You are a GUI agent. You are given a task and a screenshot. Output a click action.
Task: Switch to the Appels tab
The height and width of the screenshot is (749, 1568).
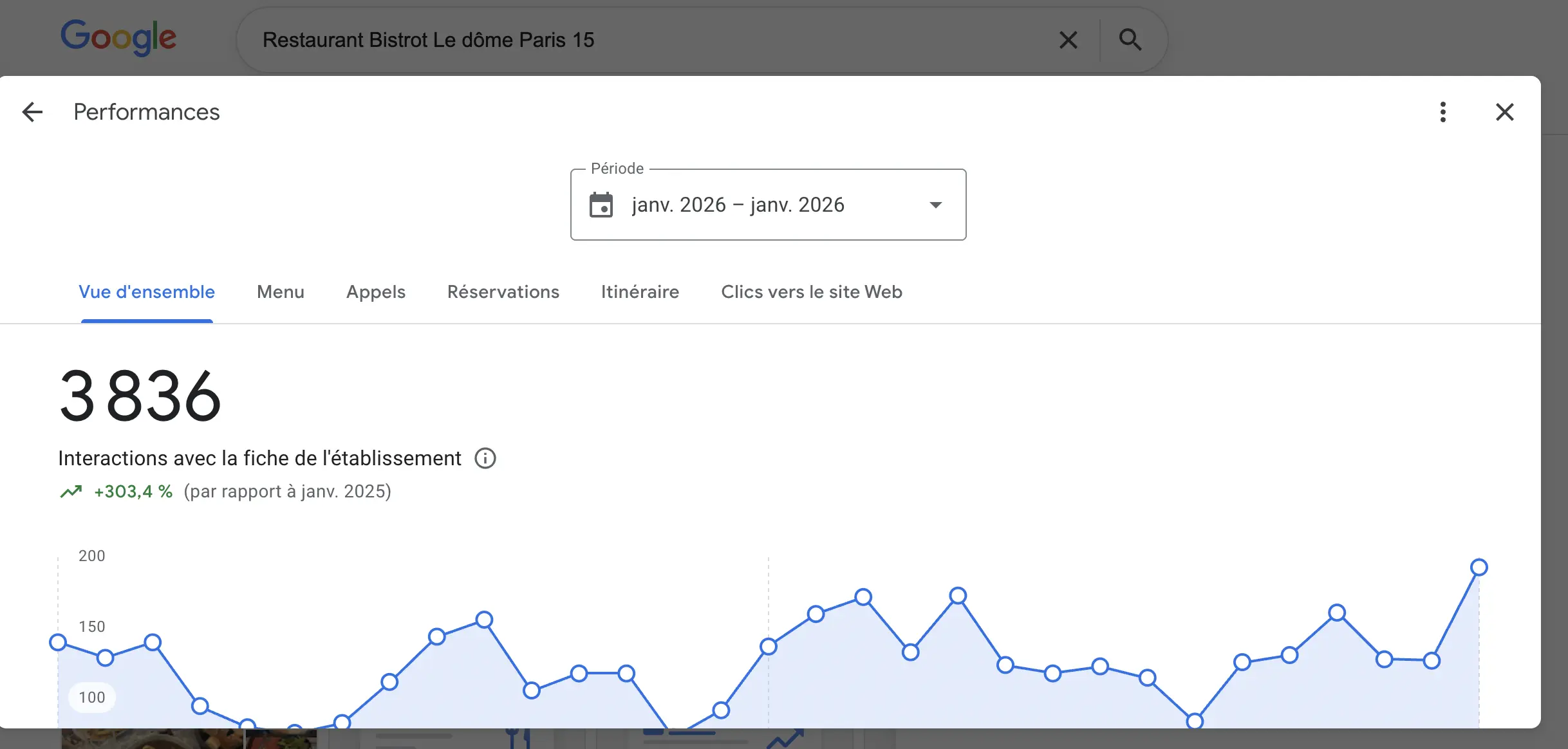coord(376,292)
